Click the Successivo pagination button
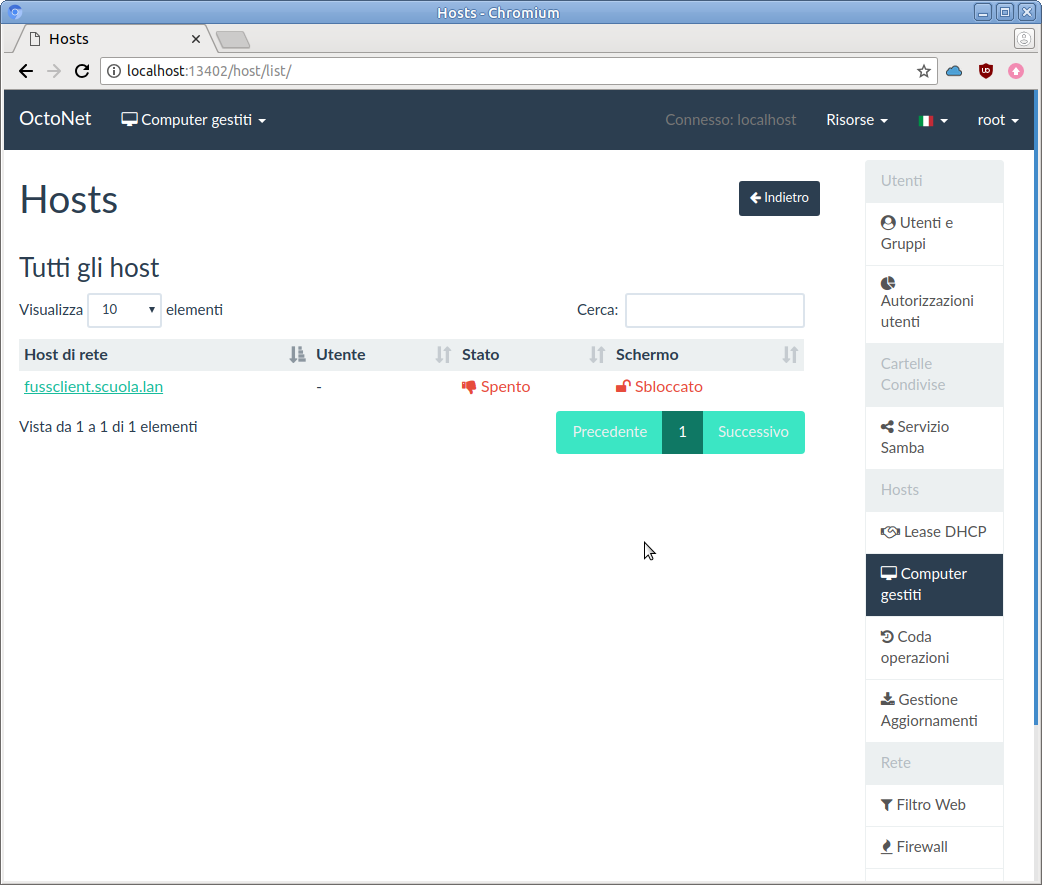Screen dimensions: 1042x885 (754, 432)
